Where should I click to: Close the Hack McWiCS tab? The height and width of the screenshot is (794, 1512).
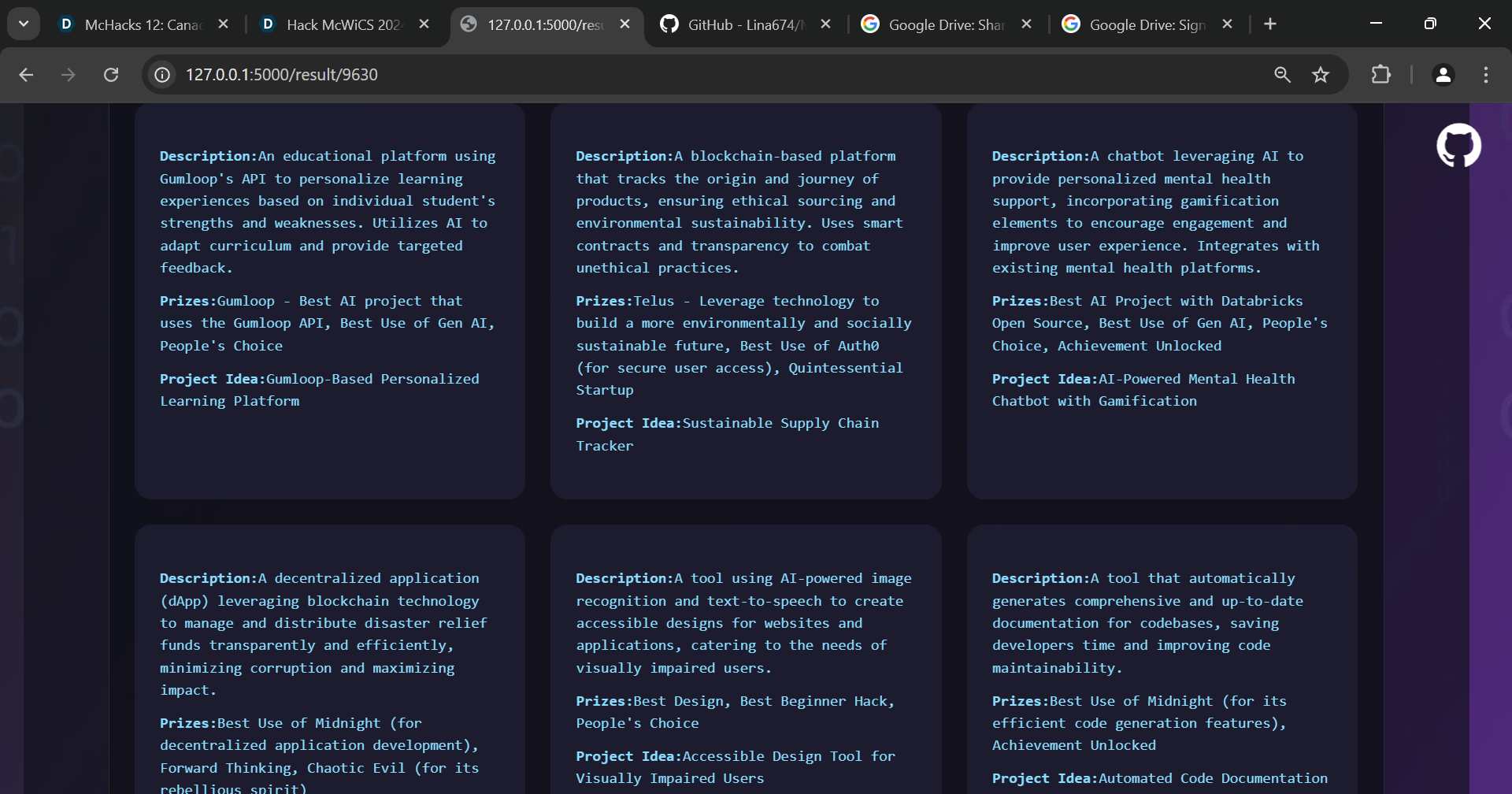click(x=424, y=24)
